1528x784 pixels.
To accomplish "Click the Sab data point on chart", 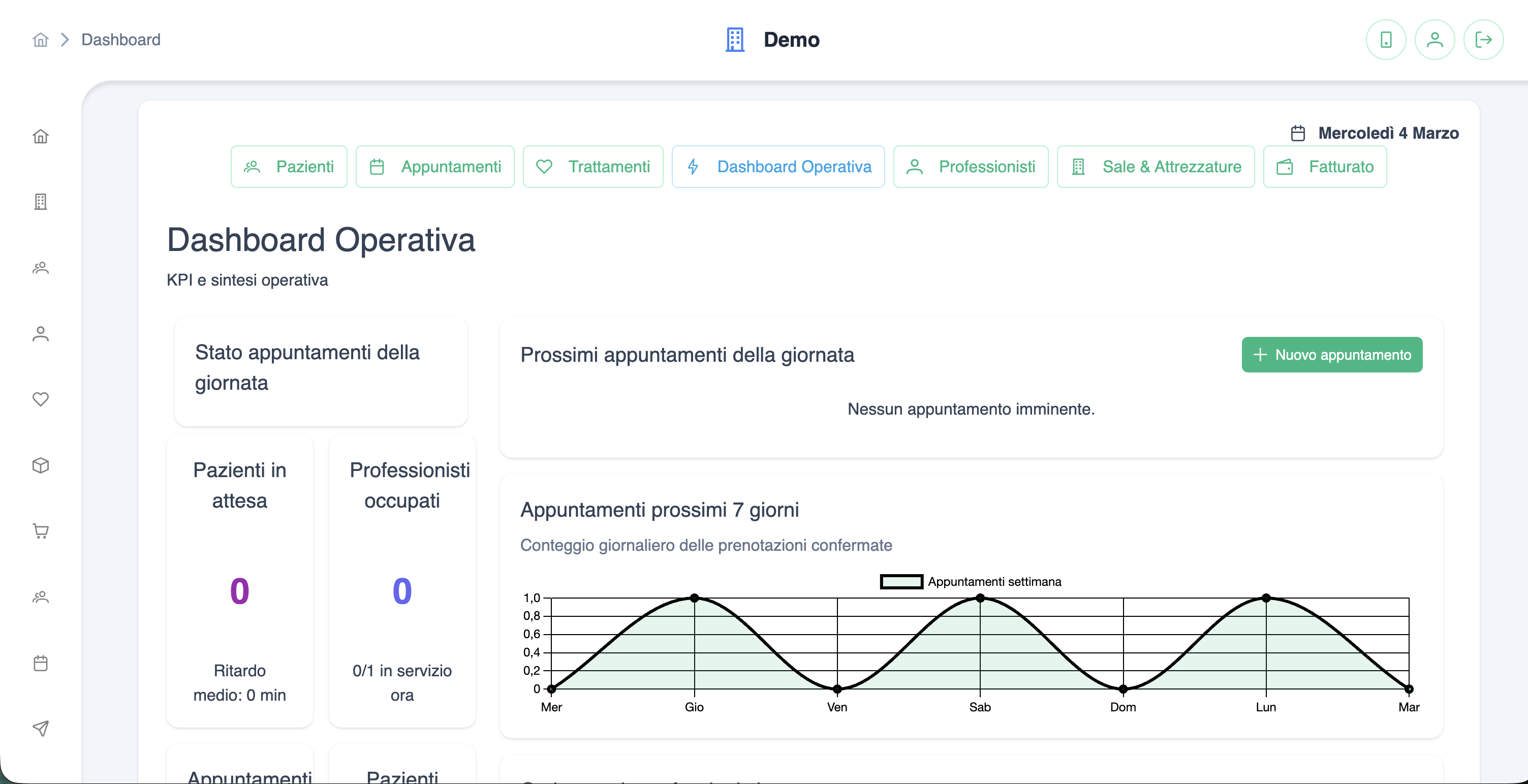I will click(x=980, y=598).
